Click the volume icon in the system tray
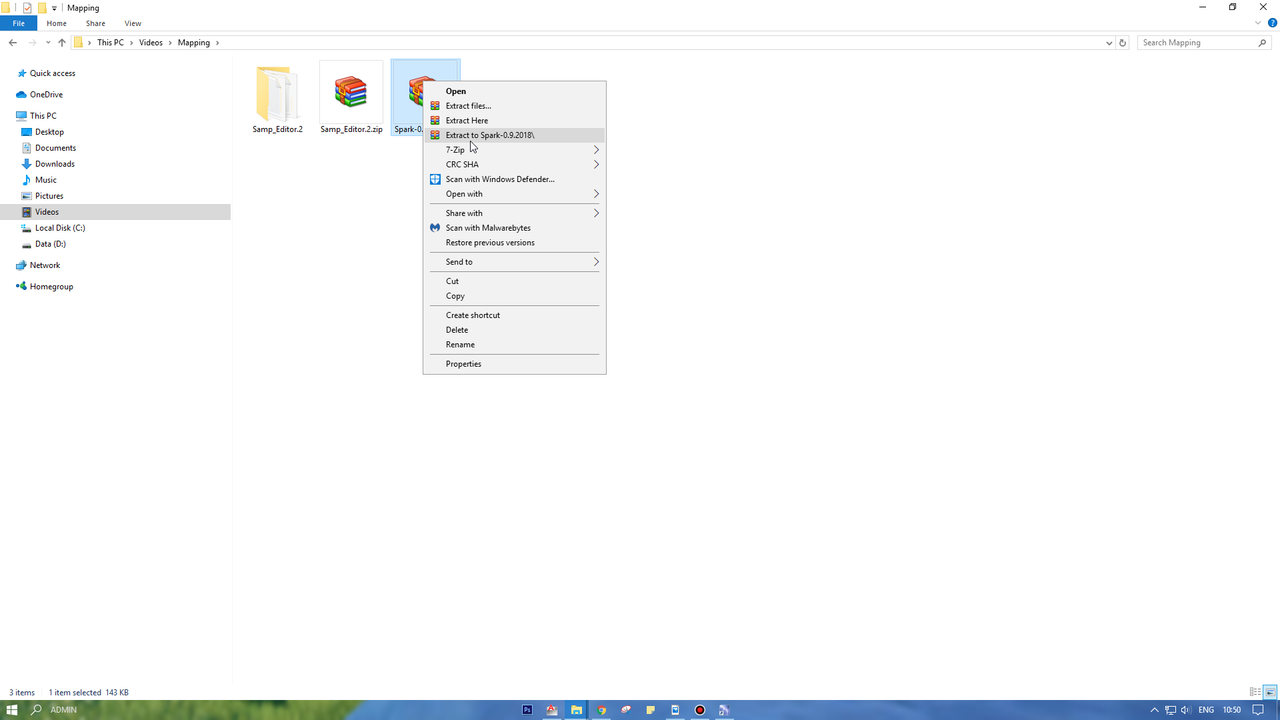 pos(1186,710)
